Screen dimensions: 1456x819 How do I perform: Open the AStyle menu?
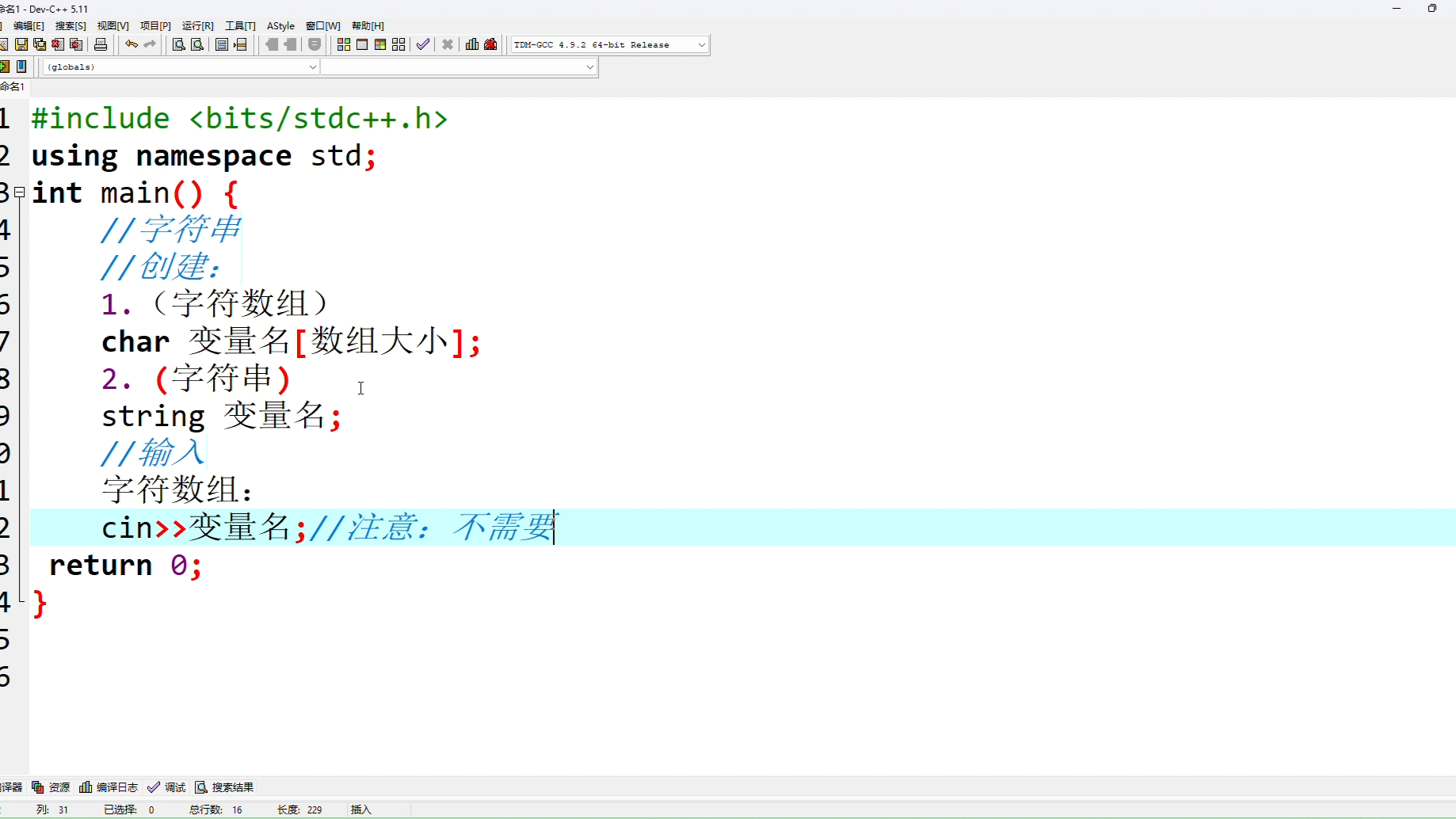click(x=280, y=26)
